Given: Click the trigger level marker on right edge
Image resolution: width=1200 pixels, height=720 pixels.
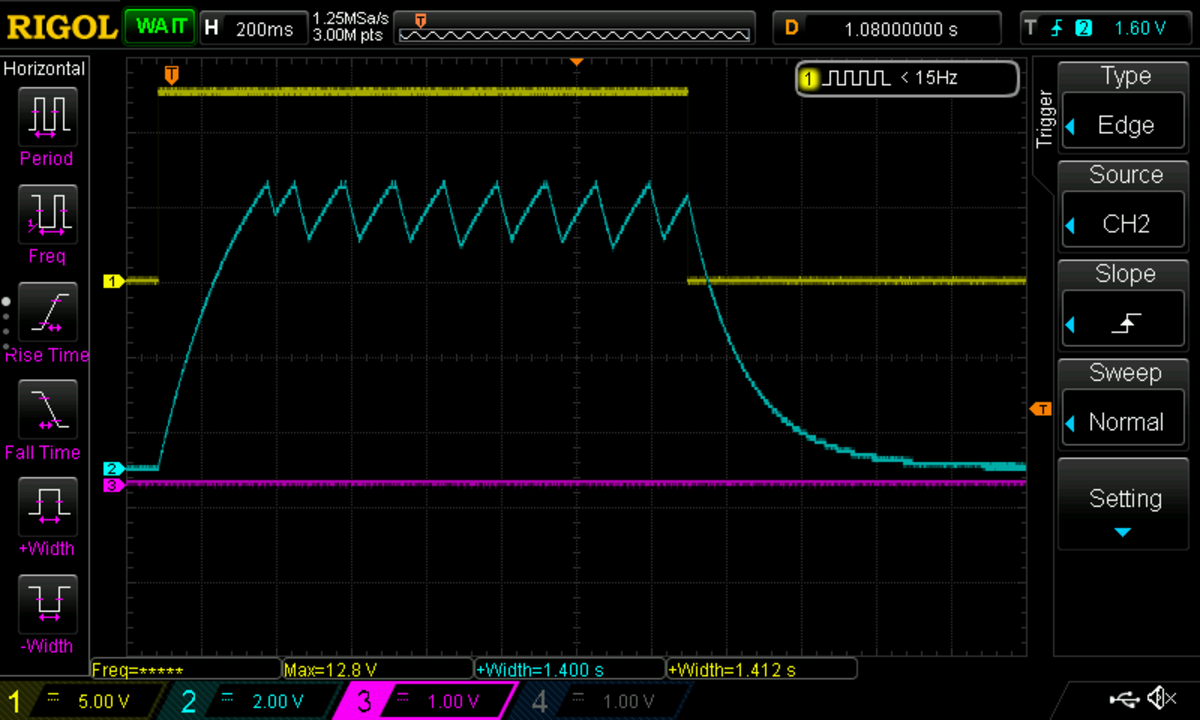Looking at the screenshot, I should (x=1041, y=409).
